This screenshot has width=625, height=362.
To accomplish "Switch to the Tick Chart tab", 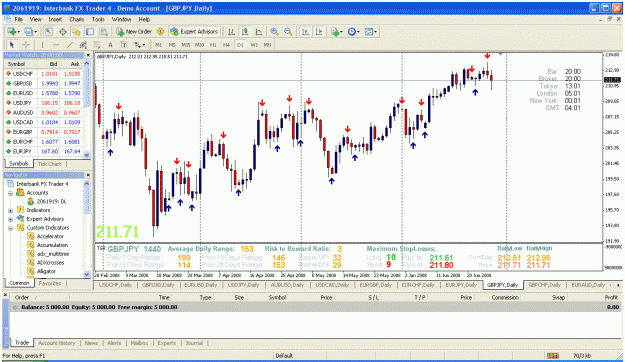I will 49,164.
